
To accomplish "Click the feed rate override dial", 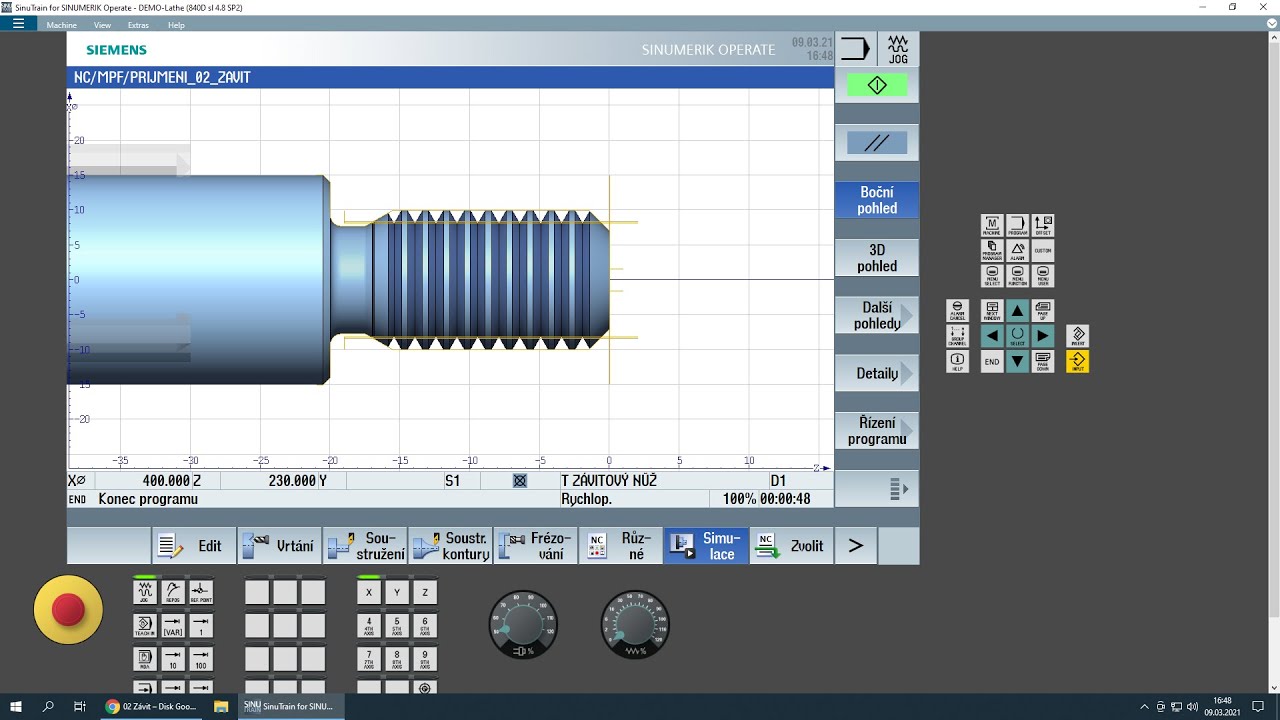I will 635,624.
